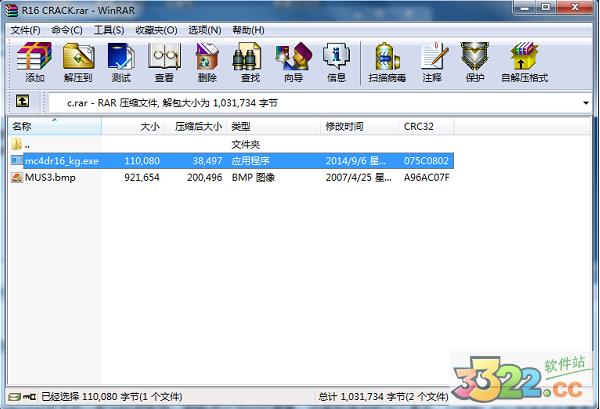The height and width of the screenshot is (409, 600).
Task: Sort by the CRC32 column header
Action: [427, 126]
